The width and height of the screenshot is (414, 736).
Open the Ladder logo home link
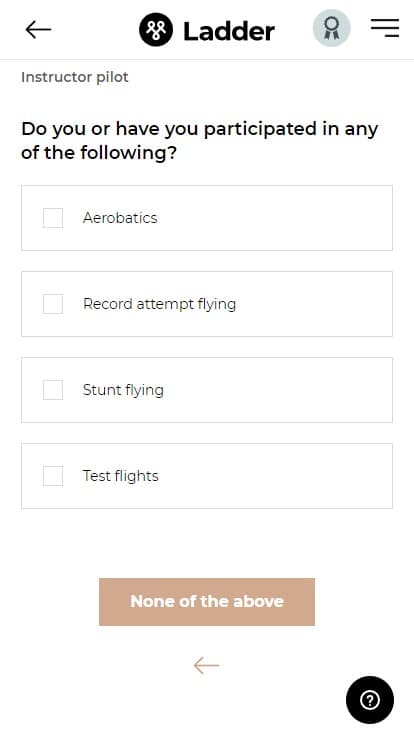(207, 30)
